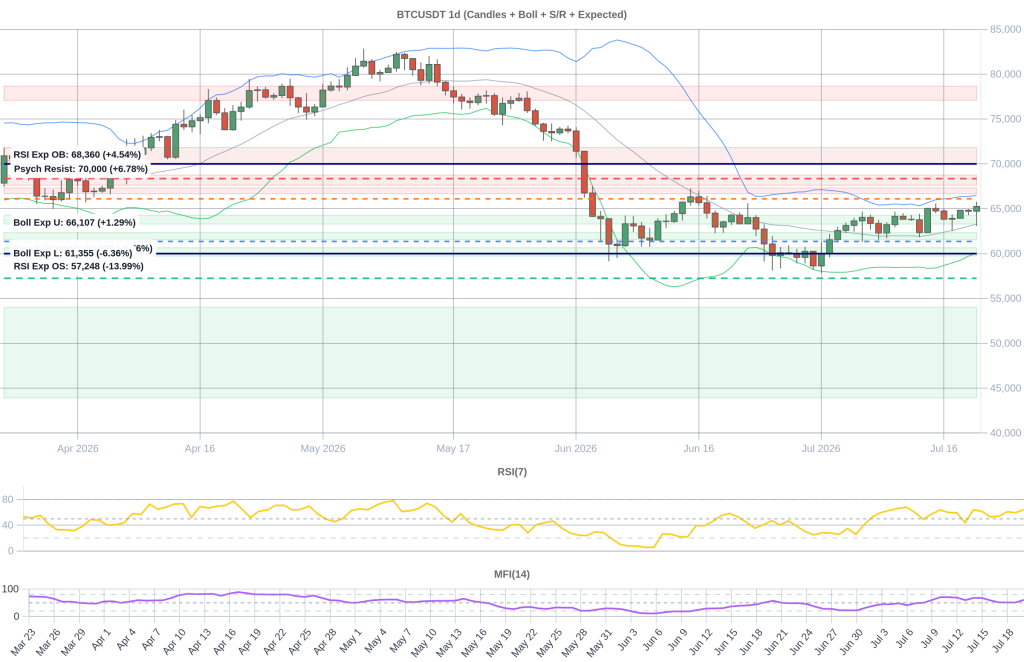Click the 85,000 price axis label
Viewport: 1024px width, 662px height.
[1005, 29]
